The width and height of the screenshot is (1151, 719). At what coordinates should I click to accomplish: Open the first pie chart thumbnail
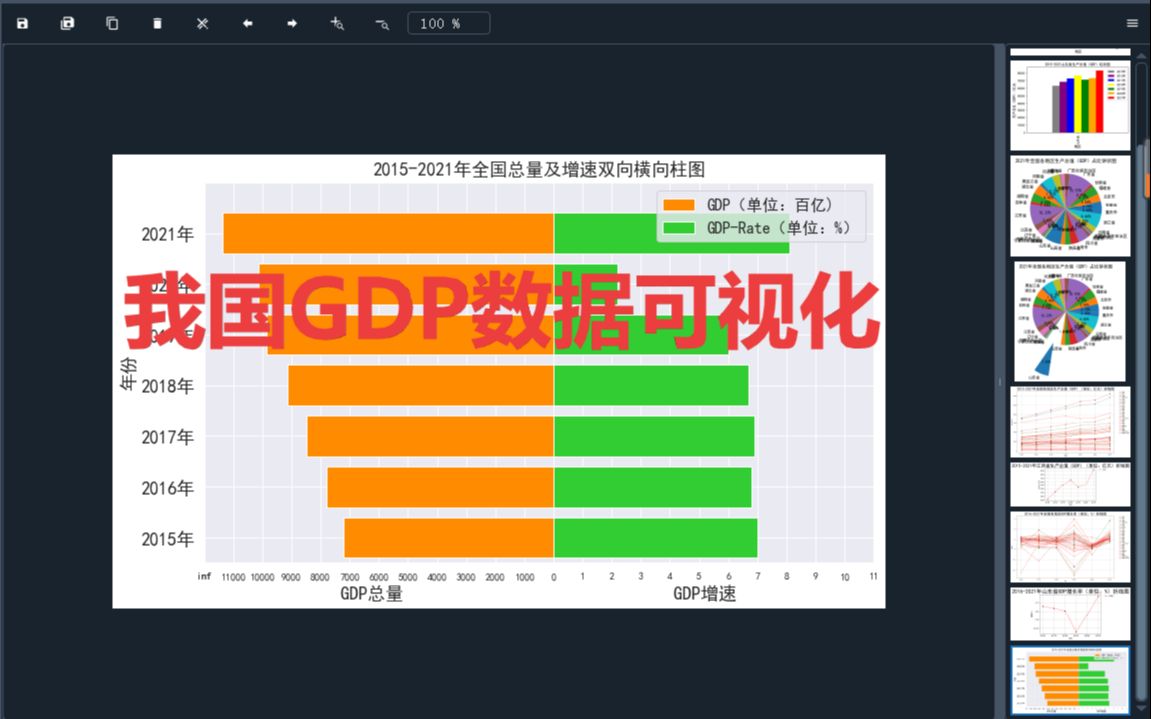[1070, 205]
